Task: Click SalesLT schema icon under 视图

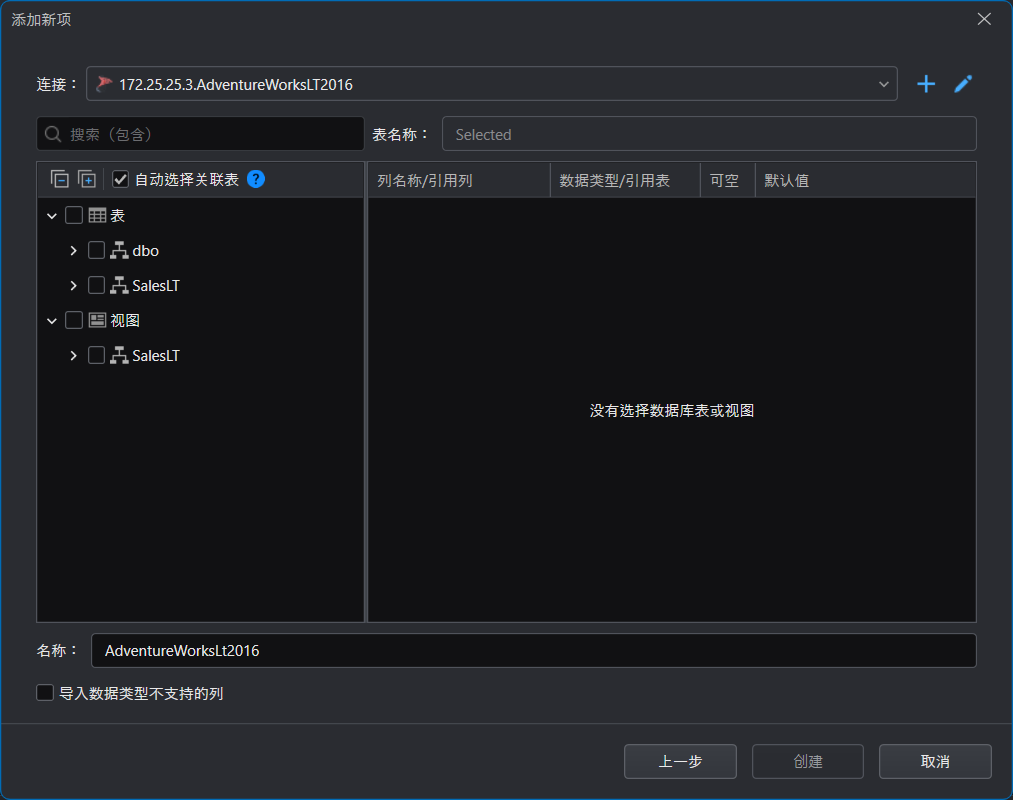Action: pyautogui.click(x=119, y=355)
